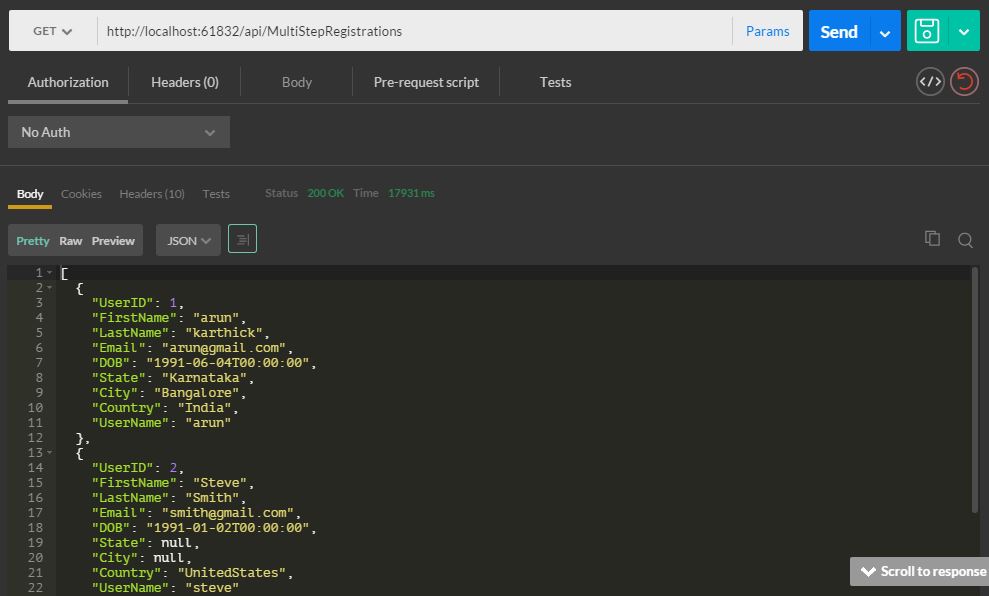Click the "karthick" last name value
This screenshot has width=989, height=596.
pos(223,332)
